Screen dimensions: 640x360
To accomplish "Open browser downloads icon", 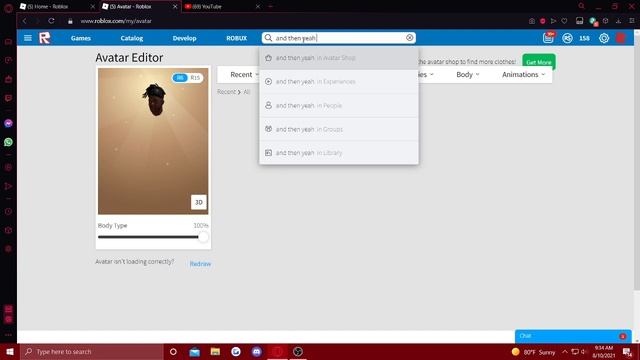I will [x=619, y=21].
